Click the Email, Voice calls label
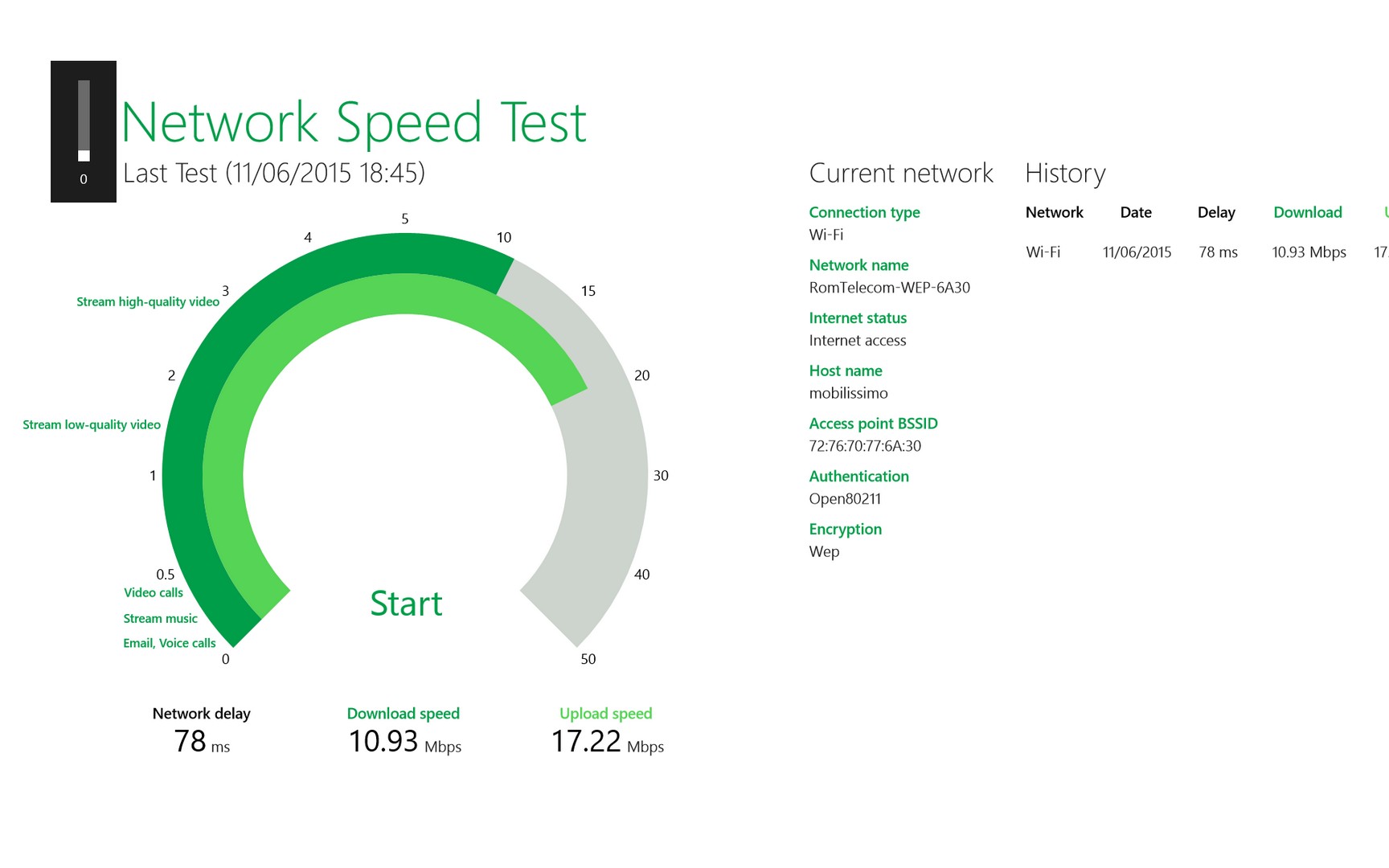1389x868 pixels. 170,644
